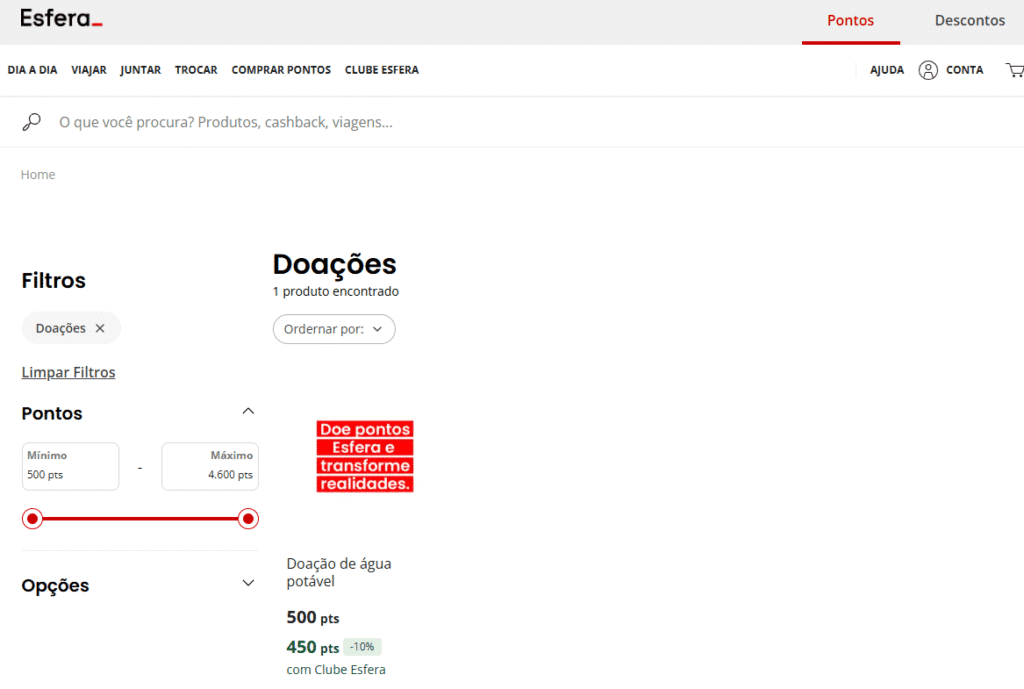Screen dimensions: 1024x689
Task: Click the Ajuda link
Action: (x=886, y=70)
